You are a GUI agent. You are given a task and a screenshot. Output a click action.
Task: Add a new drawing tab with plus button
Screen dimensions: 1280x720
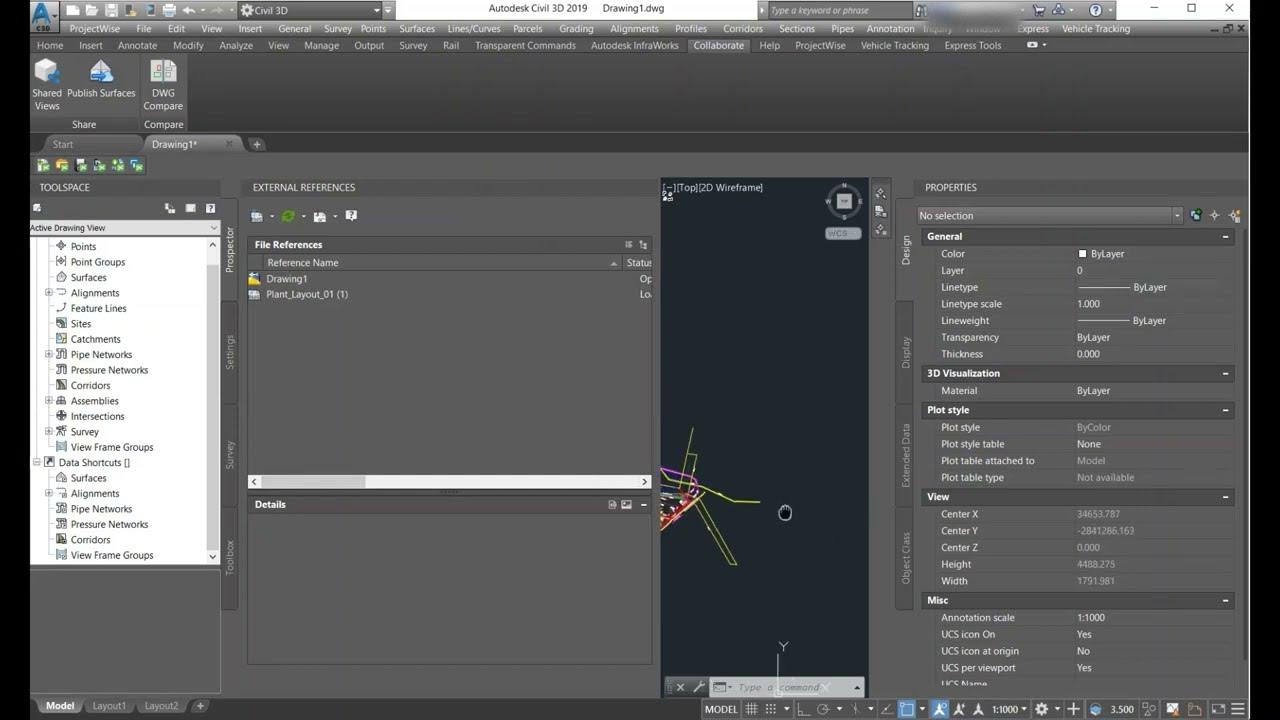(x=257, y=144)
